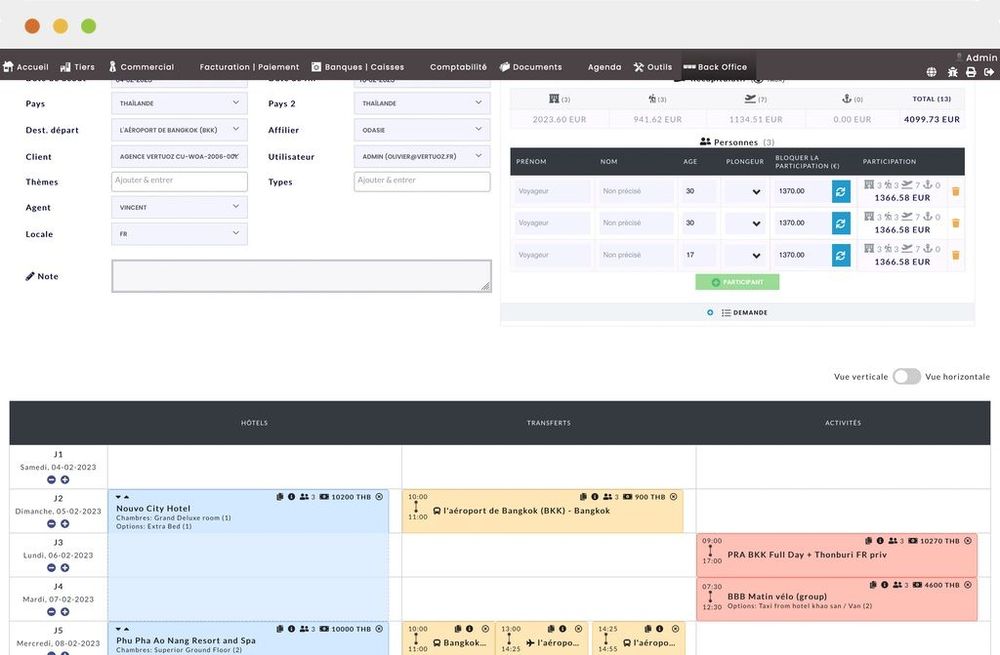Viewport: 1000px width, 655px height.
Task: Open the Comptabilité menu
Action: coord(458,67)
